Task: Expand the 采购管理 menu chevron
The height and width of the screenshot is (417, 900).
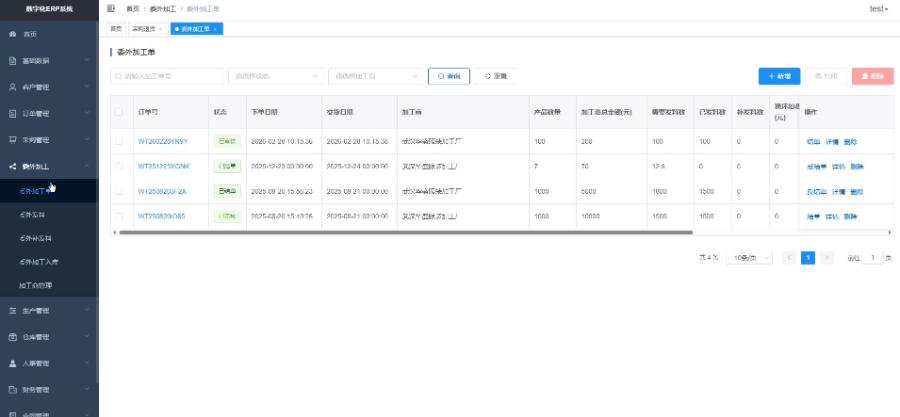Action: [87, 139]
